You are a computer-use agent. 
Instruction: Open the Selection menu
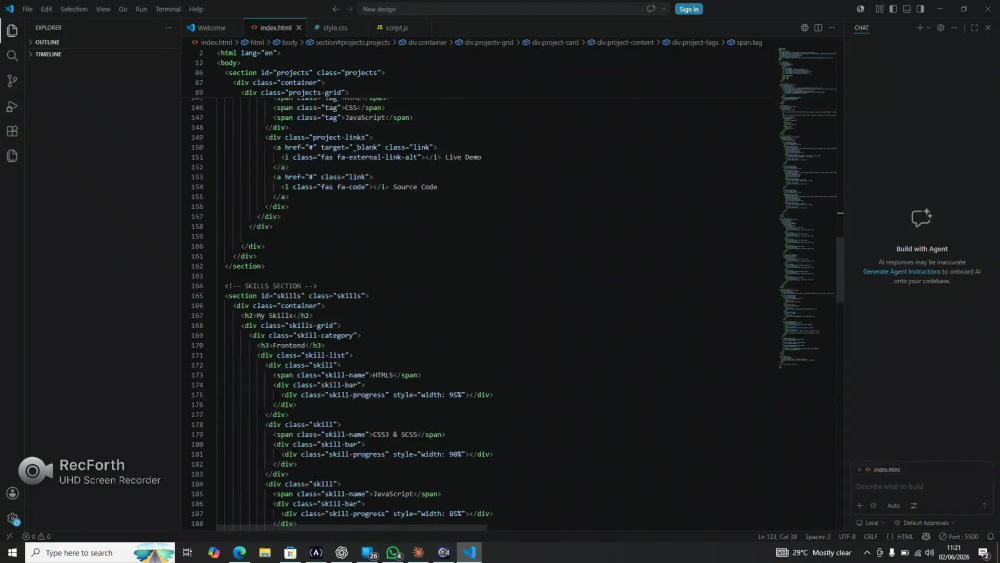click(x=74, y=9)
